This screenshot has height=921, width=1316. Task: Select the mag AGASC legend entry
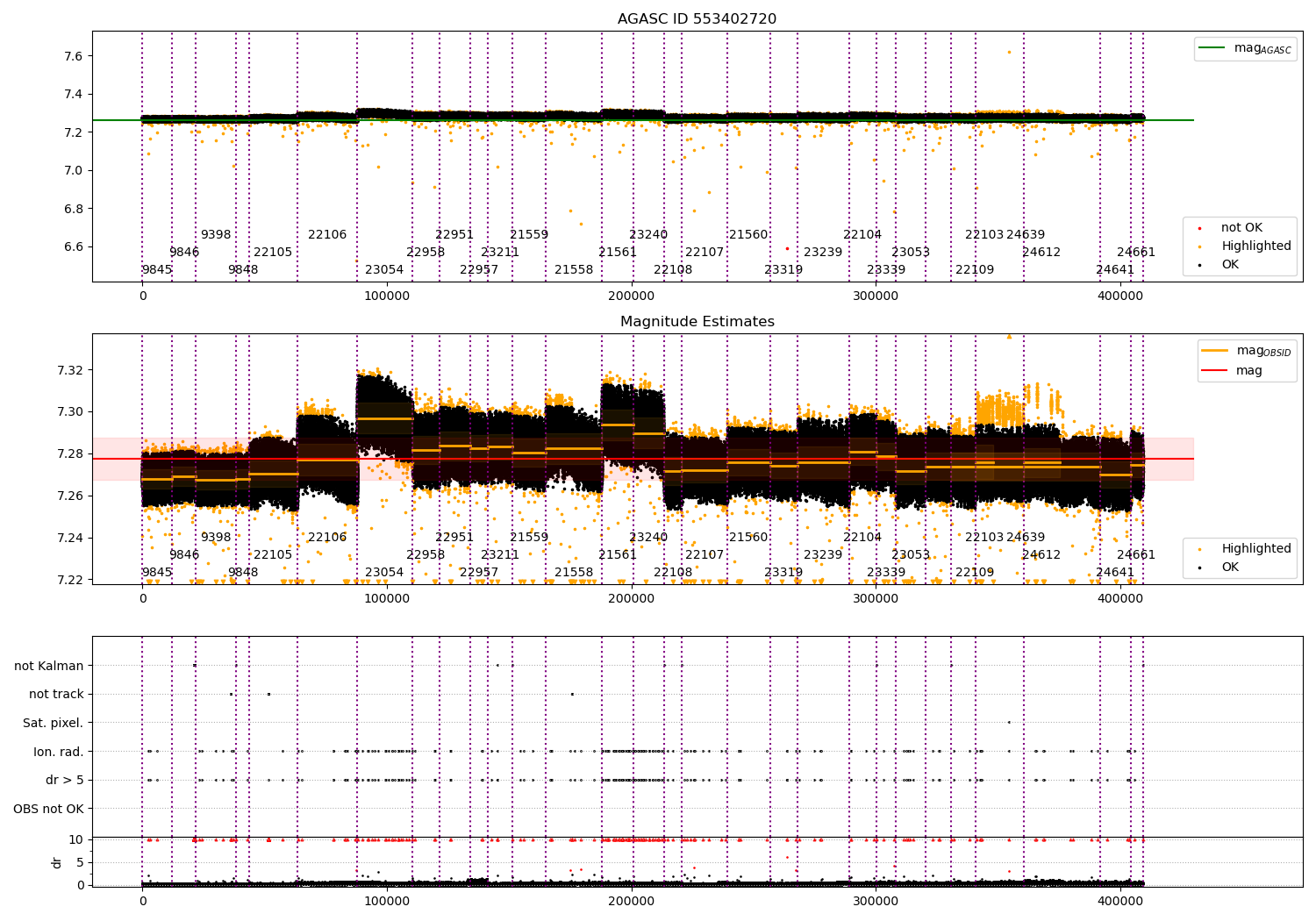pyautogui.click(x=1245, y=48)
